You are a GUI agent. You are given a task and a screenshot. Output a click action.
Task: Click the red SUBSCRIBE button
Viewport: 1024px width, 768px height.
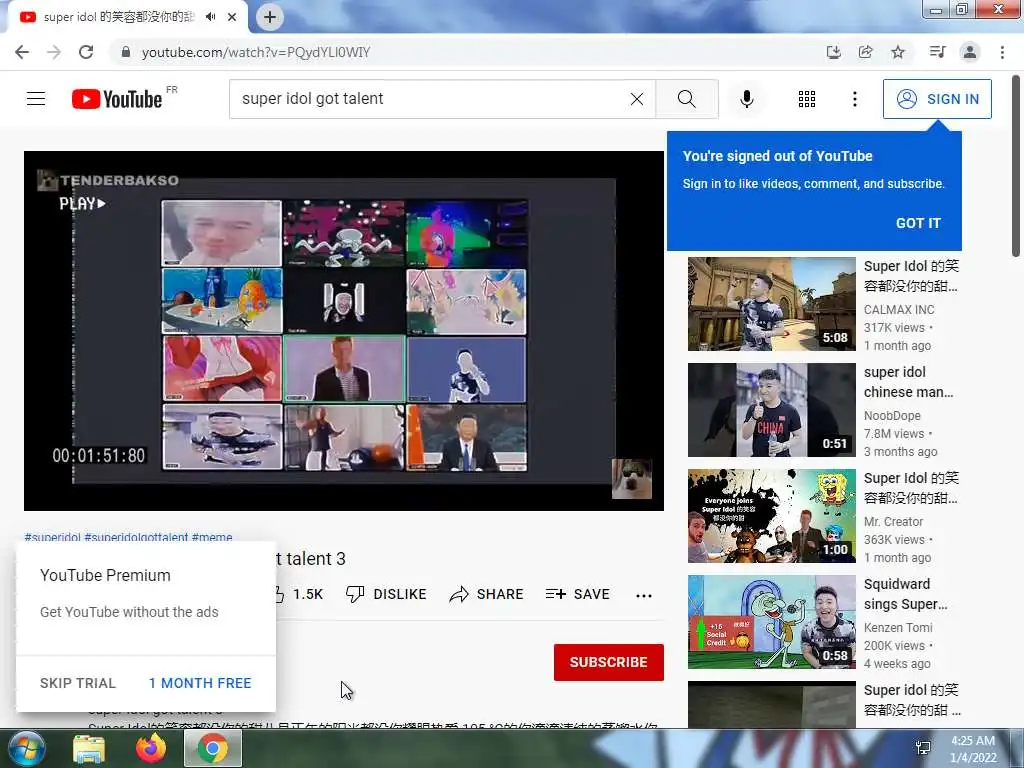609,662
